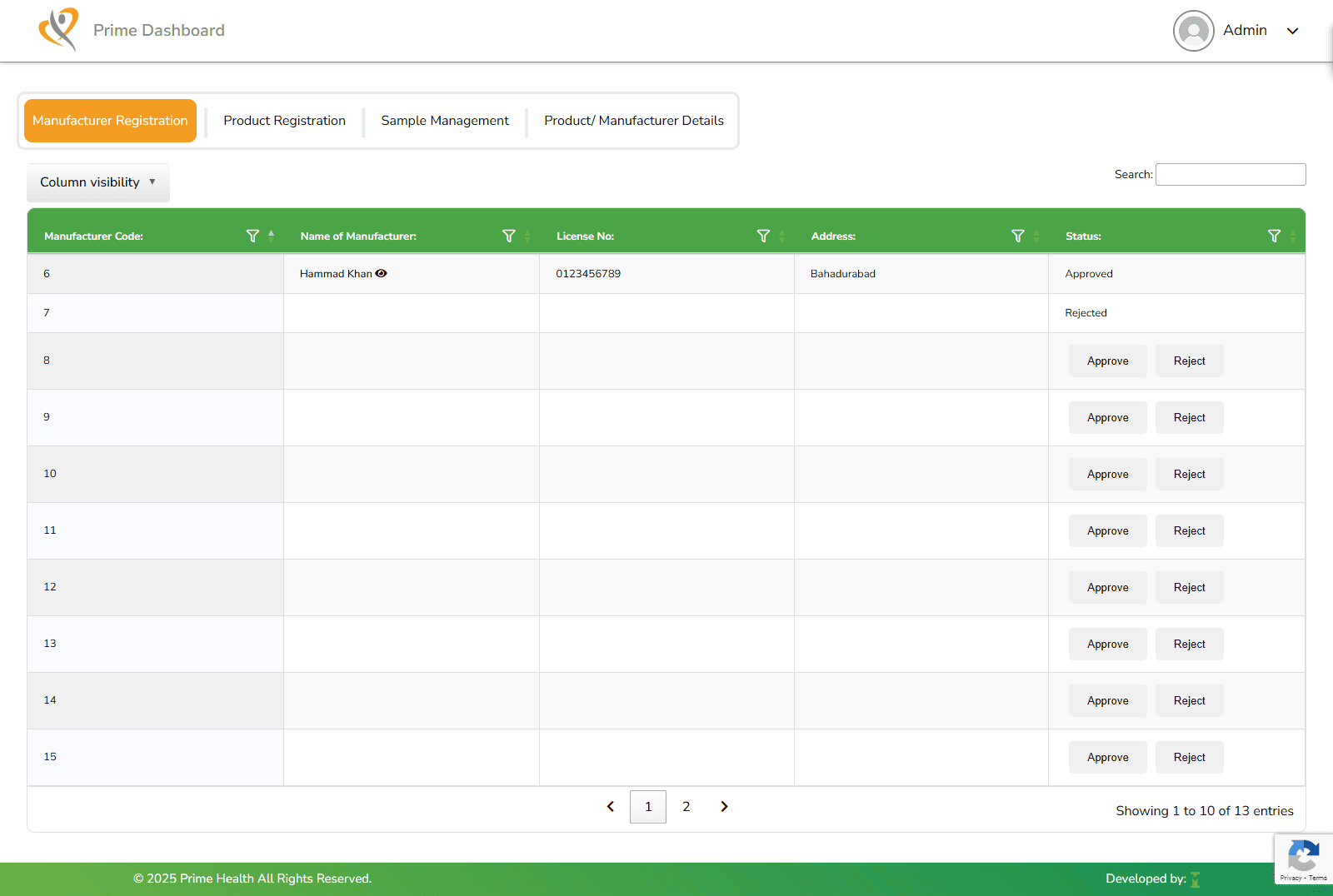Image resolution: width=1333 pixels, height=896 pixels.
Task: Click the Admin avatar icon
Action: point(1194,31)
